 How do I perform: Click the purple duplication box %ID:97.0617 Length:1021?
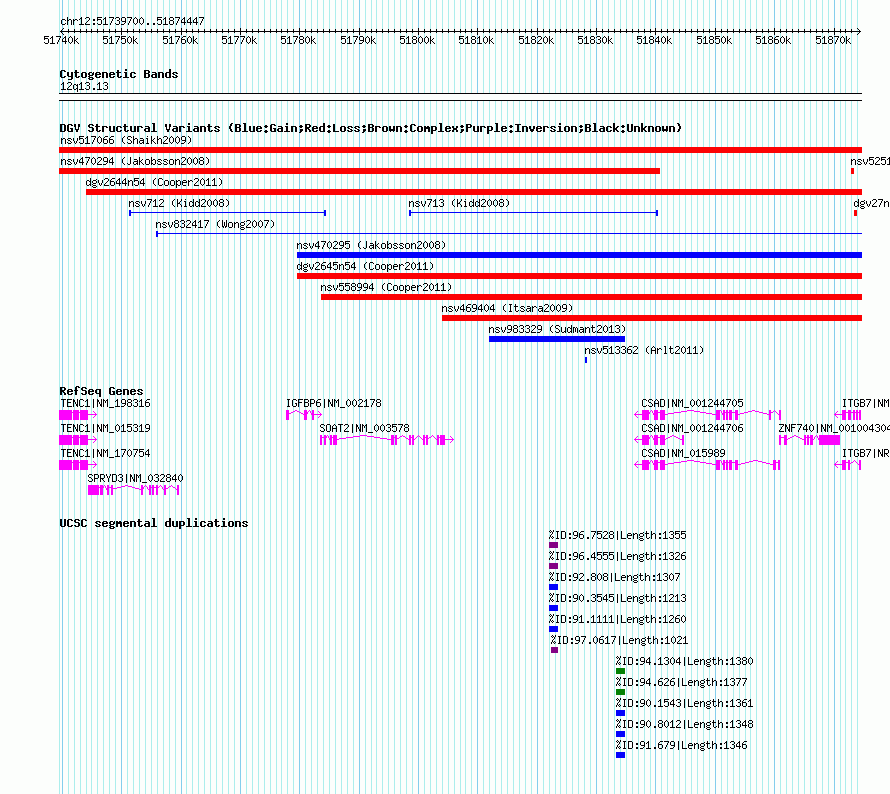[555, 650]
